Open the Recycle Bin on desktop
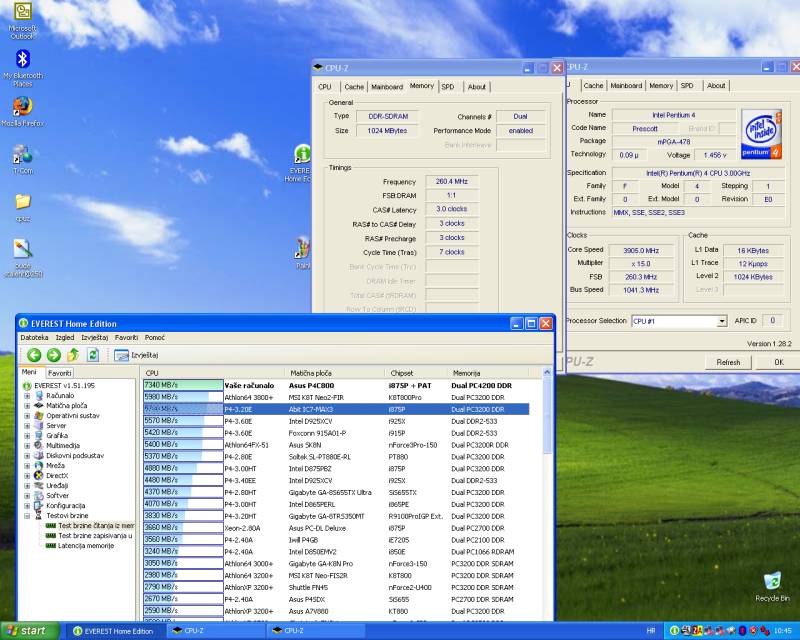Screen dimensions: 800x640 tap(771, 582)
